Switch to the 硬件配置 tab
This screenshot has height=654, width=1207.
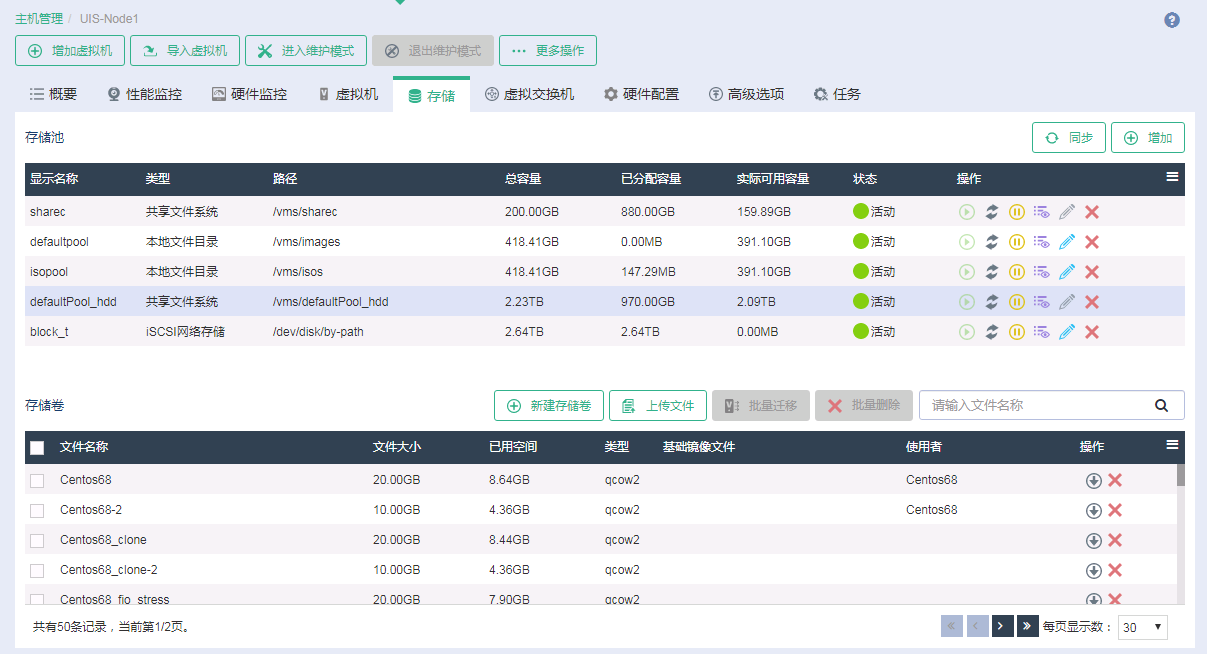pos(641,94)
